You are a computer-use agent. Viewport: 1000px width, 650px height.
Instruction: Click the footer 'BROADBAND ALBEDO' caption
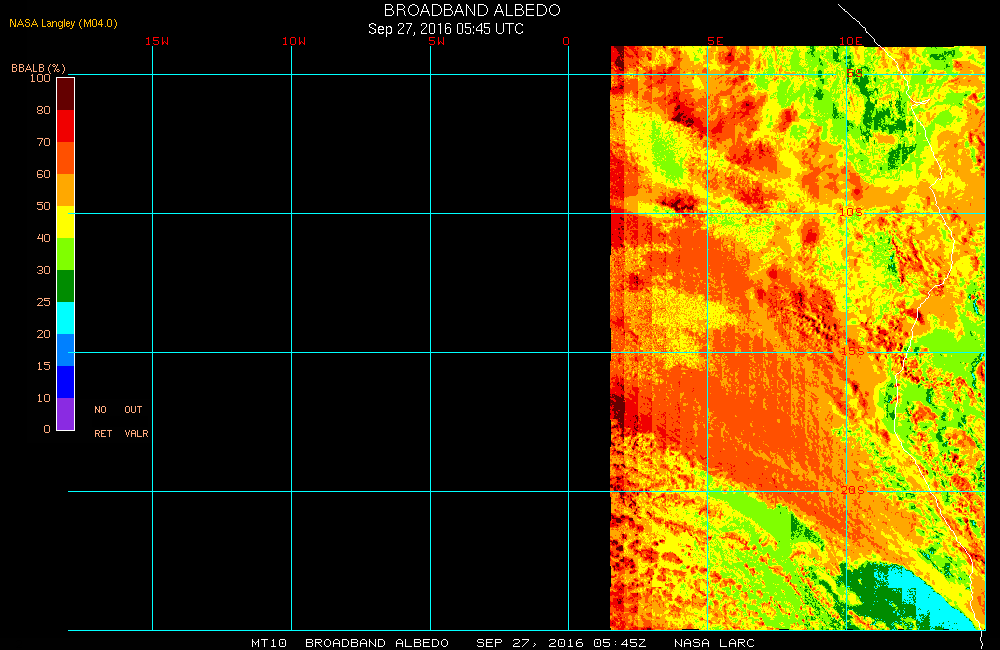pos(377,643)
